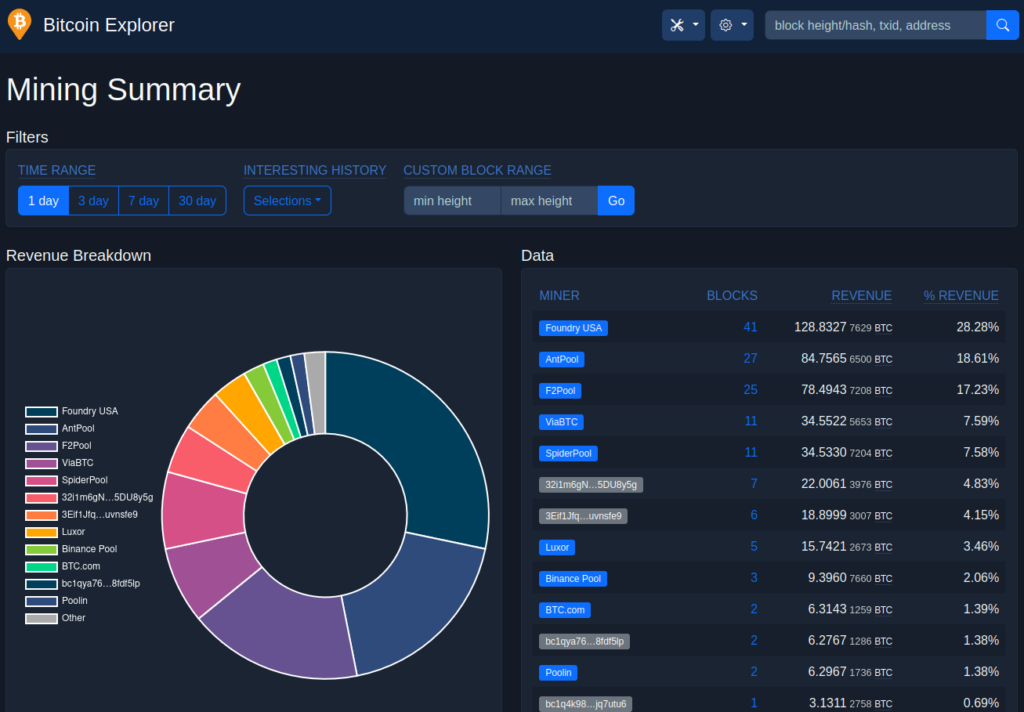Toggle Binance Pool legend item
The height and width of the screenshot is (712, 1024).
[71, 549]
